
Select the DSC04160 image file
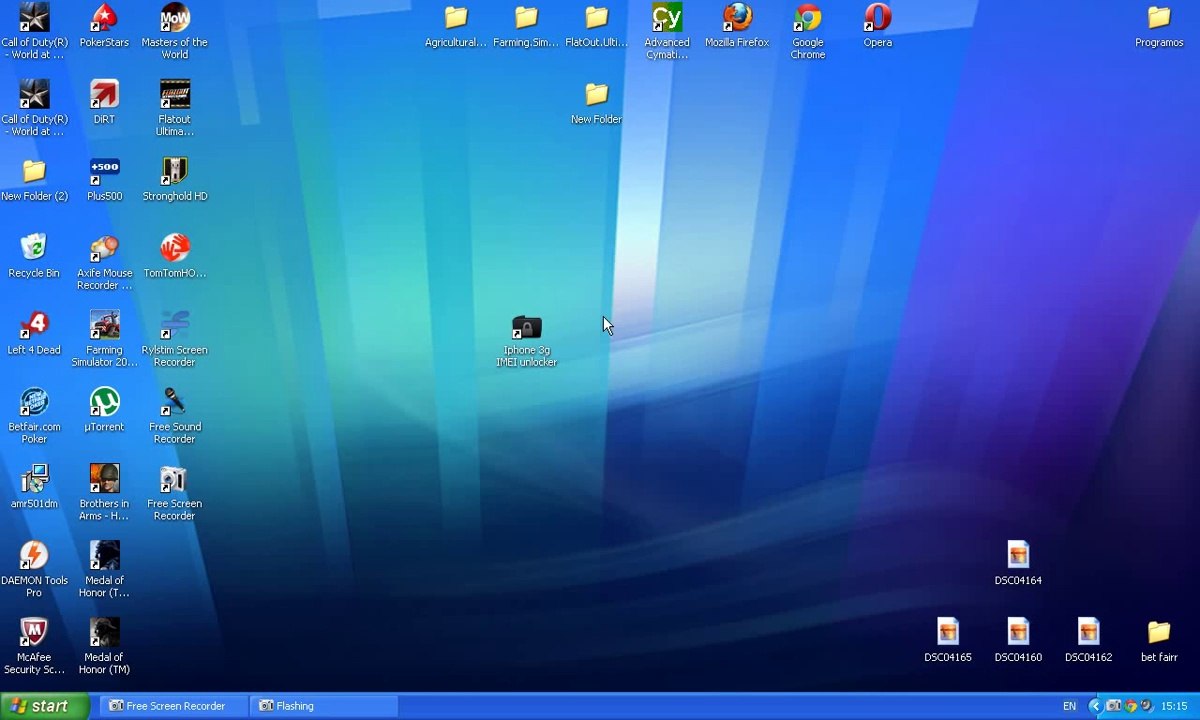coord(1018,633)
